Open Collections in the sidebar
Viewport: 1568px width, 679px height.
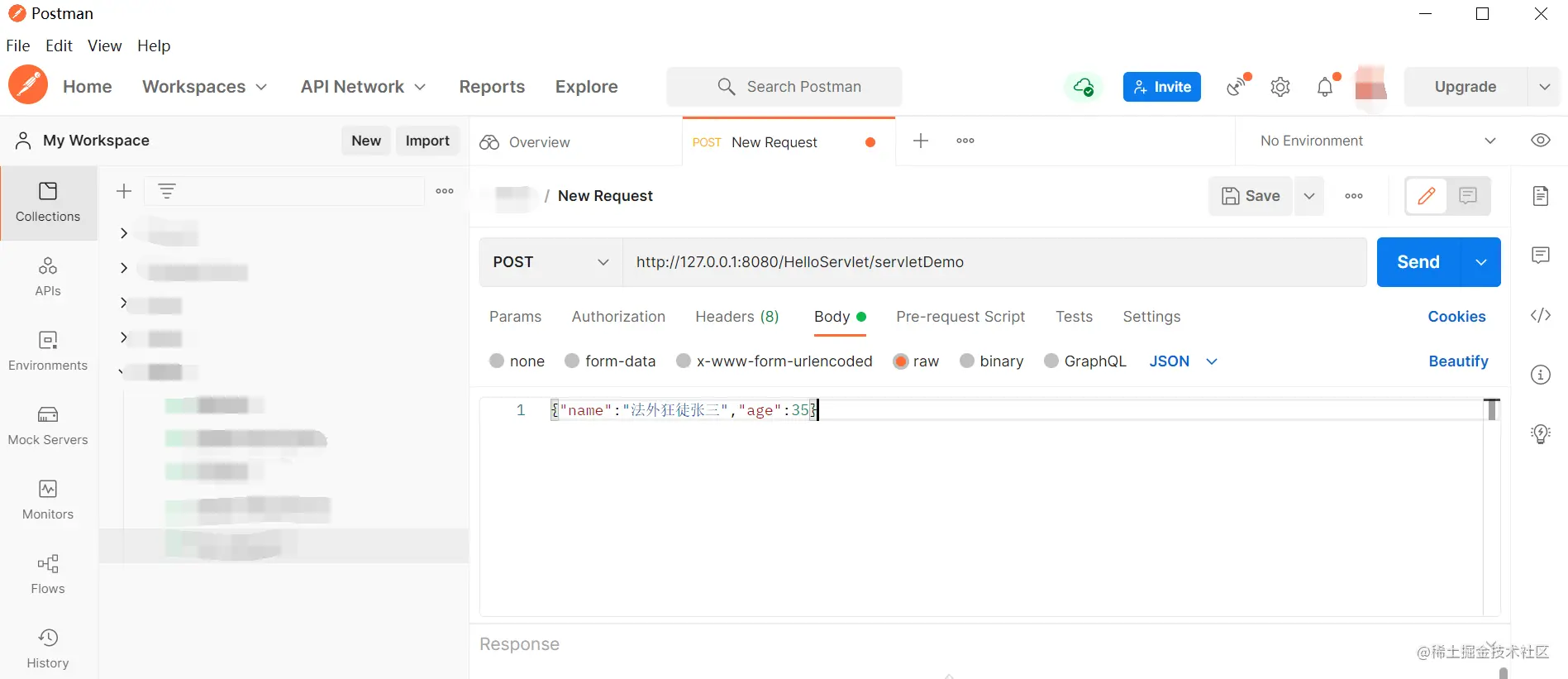[x=48, y=203]
